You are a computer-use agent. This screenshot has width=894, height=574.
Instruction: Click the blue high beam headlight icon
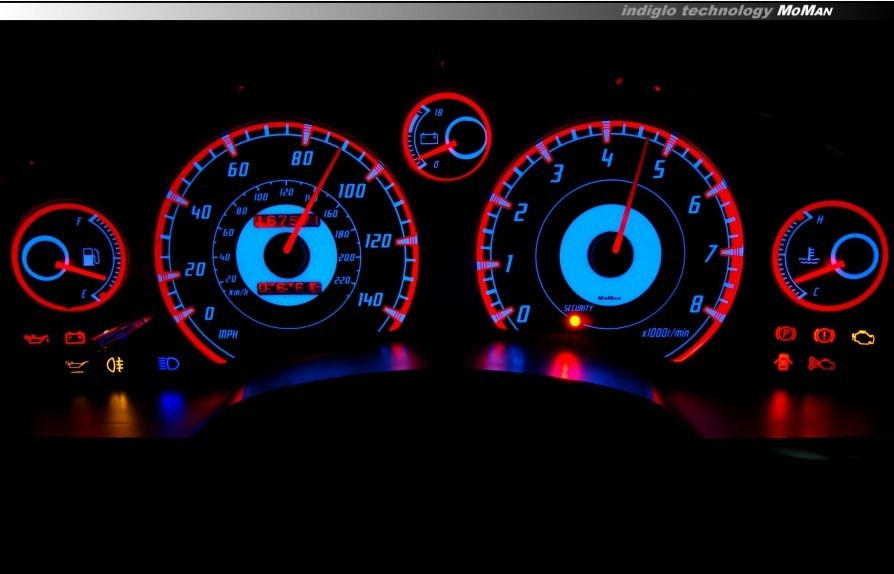(x=168, y=364)
